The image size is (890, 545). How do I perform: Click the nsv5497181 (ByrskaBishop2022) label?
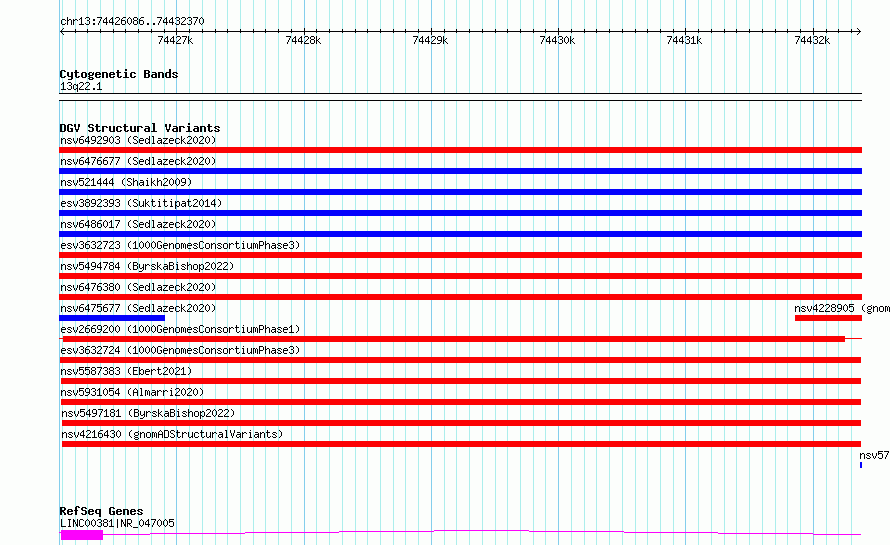148,413
